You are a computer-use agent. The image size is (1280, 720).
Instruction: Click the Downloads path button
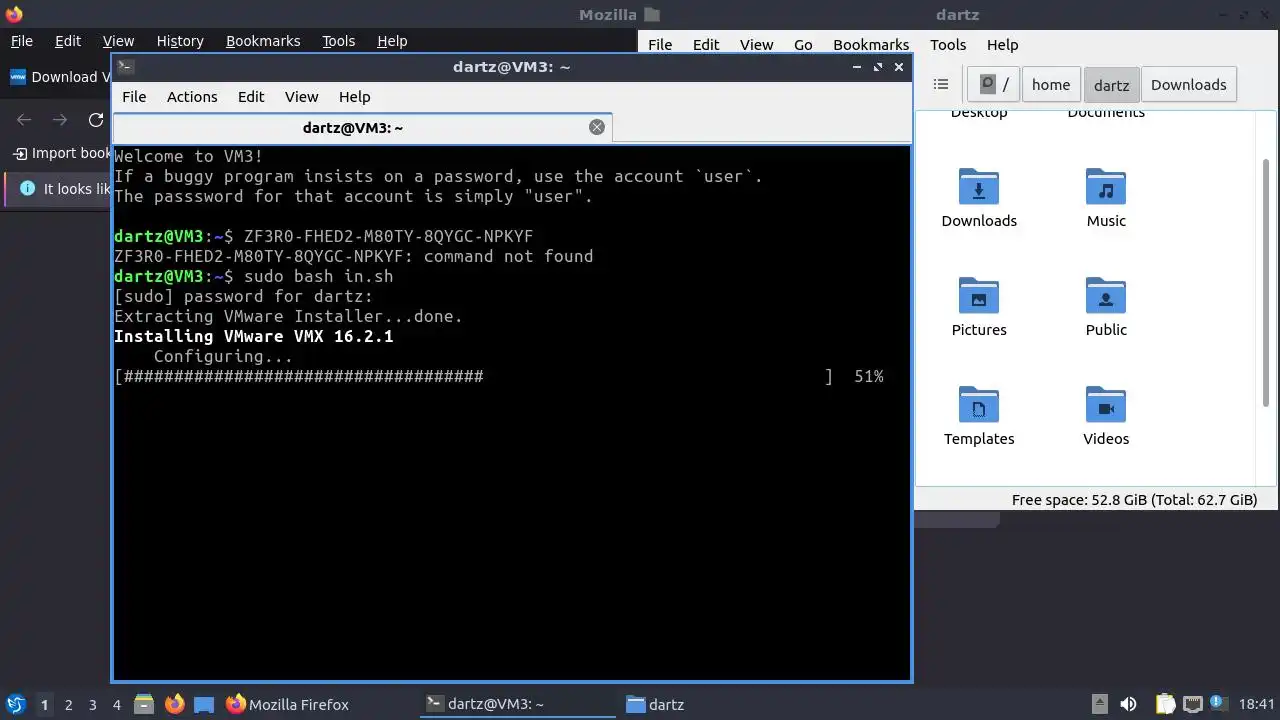1188,85
